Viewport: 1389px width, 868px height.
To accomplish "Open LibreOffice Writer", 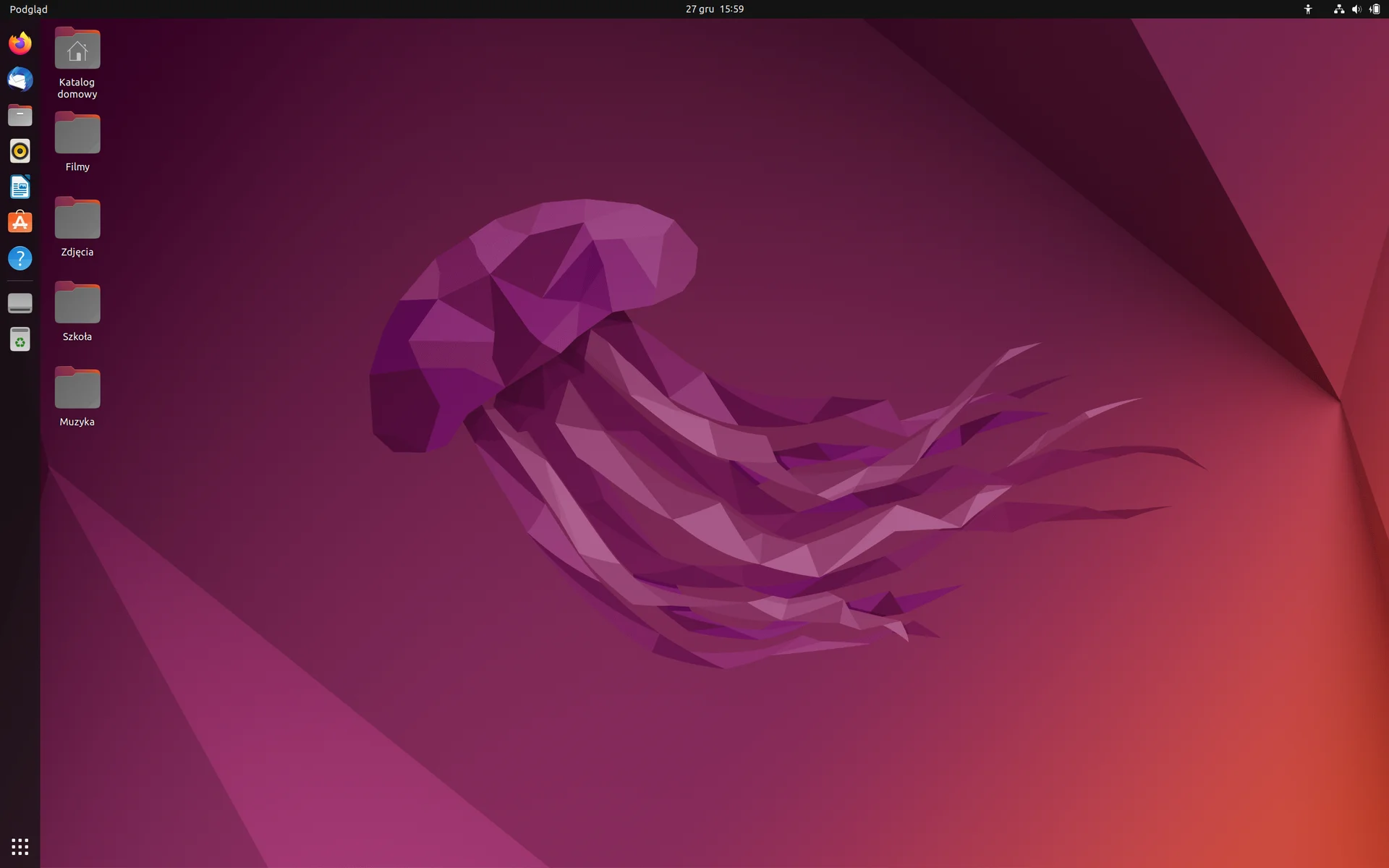I will [x=20, y=187].
